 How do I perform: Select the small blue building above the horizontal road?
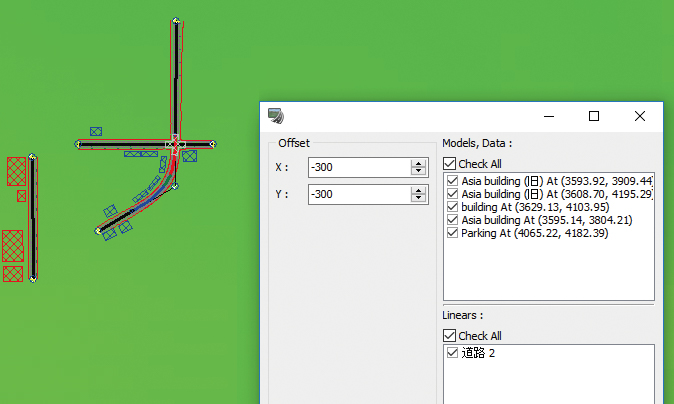click(x=96, y=132)
